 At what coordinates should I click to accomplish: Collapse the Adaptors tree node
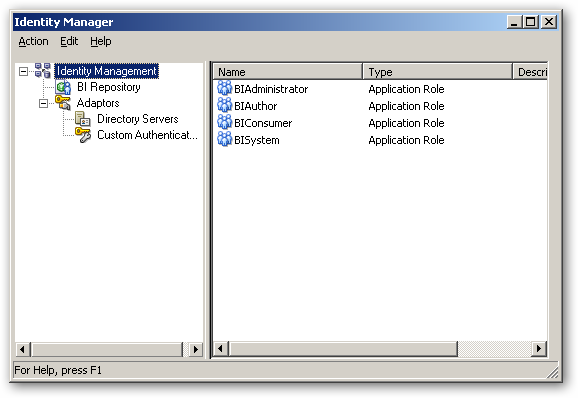click(x=43, y=104)
